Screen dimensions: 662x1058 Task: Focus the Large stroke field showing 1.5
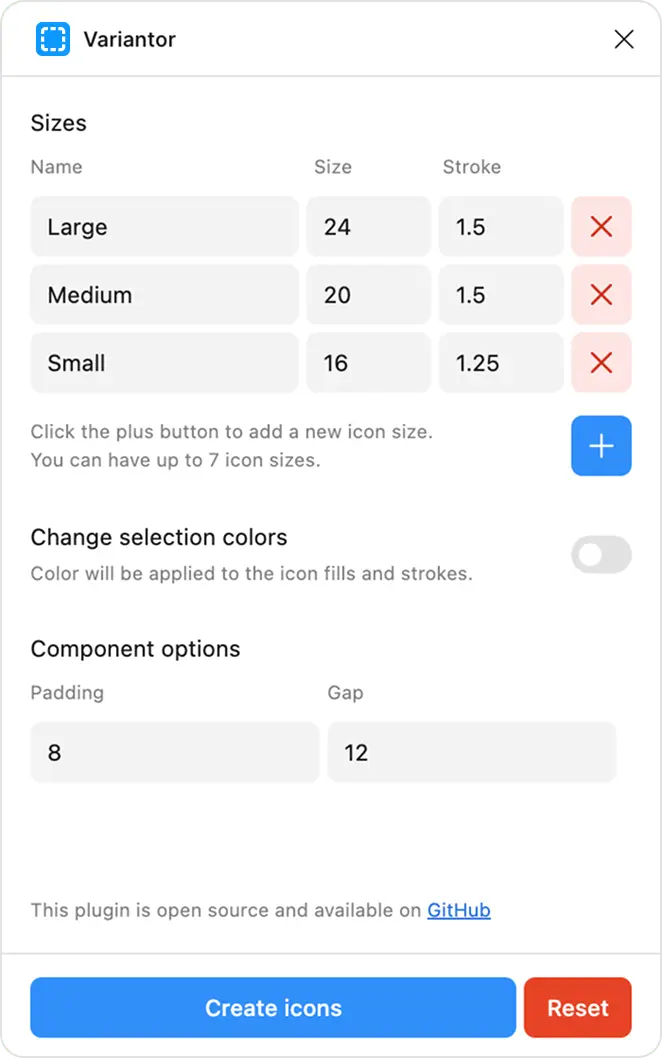tap(501, 227)
